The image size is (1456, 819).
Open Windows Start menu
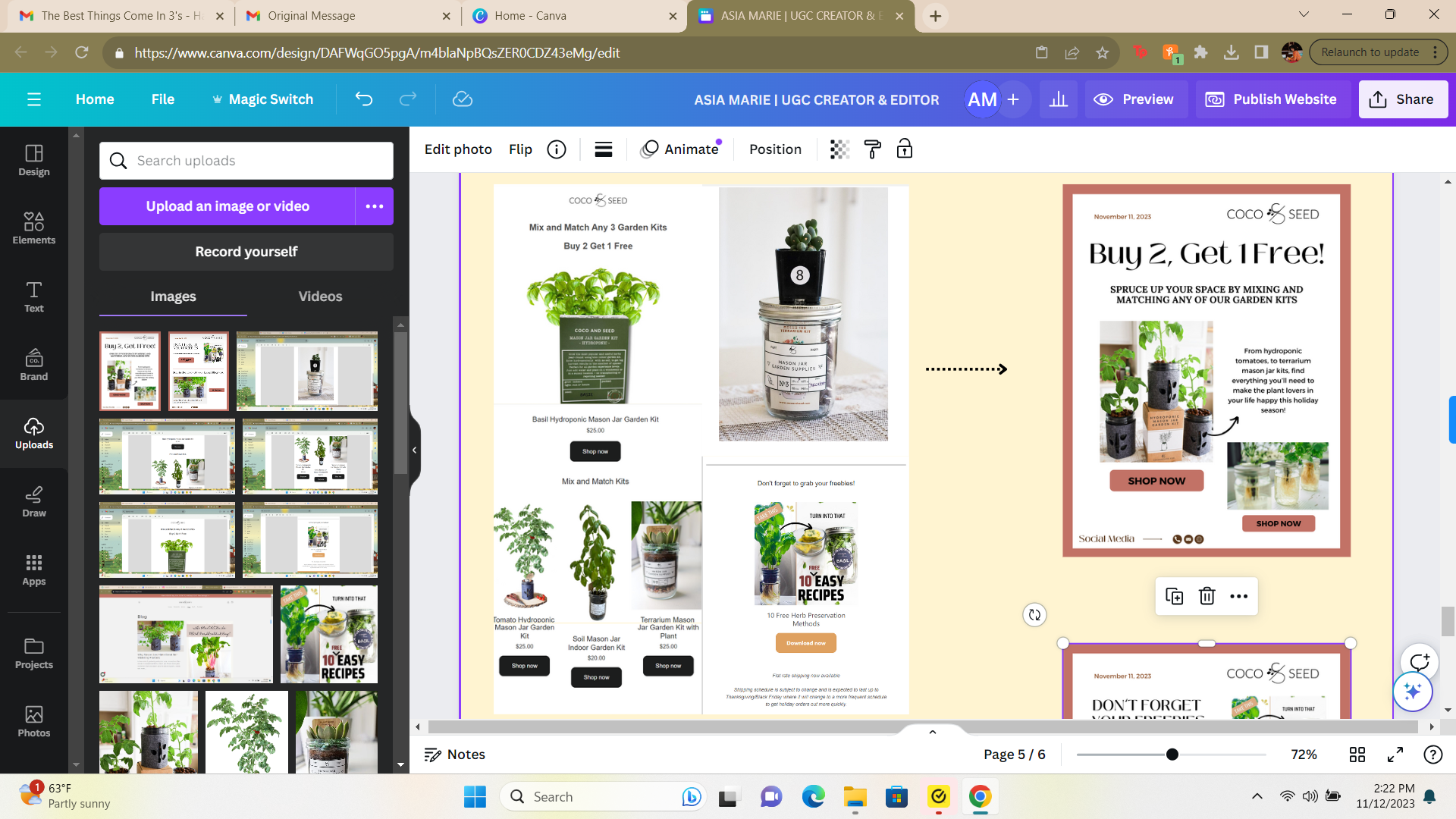click(475, 796)
